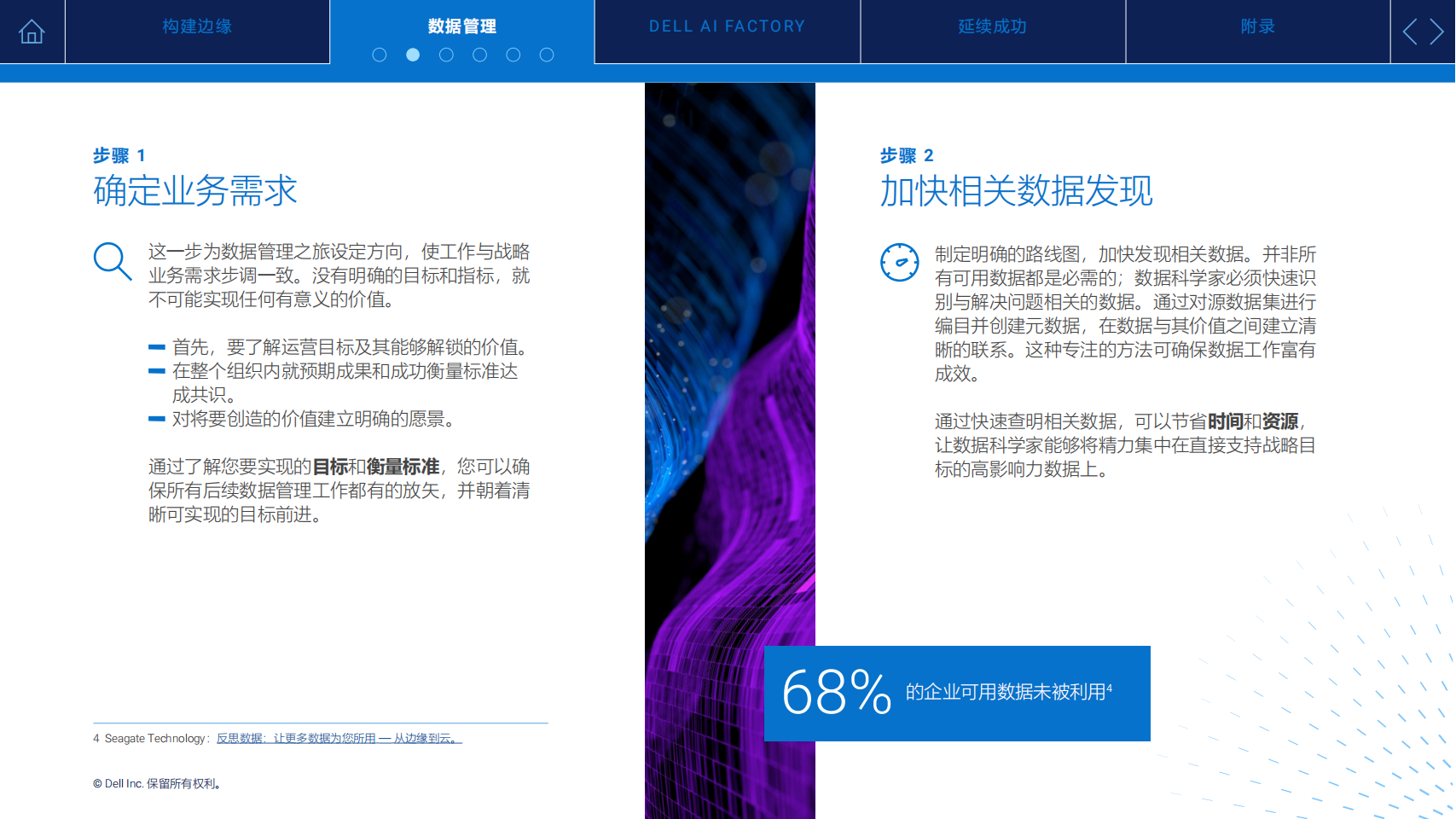The width and height of the screenshot is (1456, 819).
Task: Switch to the DELL AI FACTORY tab
Action: pos(727,26)
